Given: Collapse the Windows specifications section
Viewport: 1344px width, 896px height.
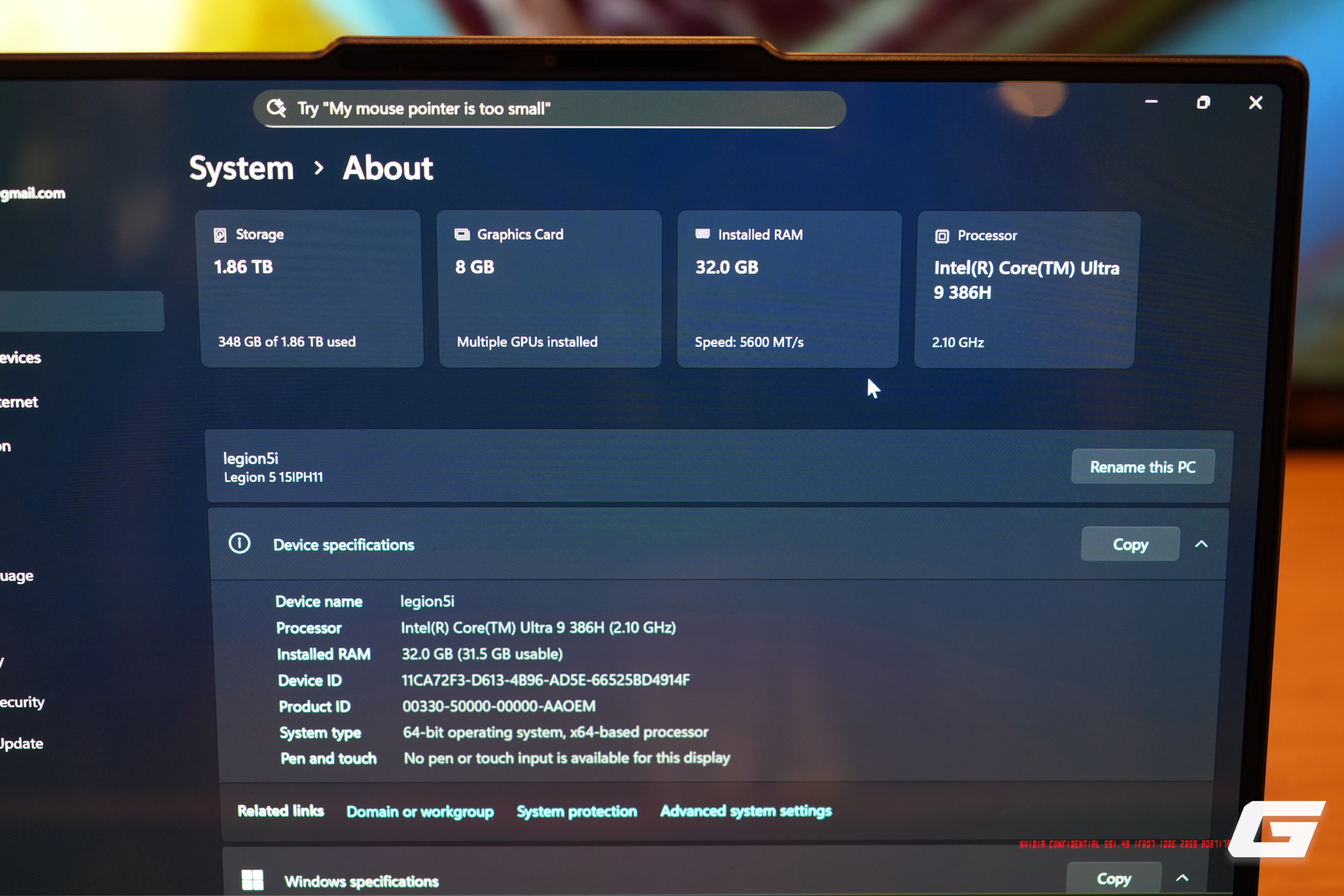Looking at the screenshot, I should [x=1182, y=878].
